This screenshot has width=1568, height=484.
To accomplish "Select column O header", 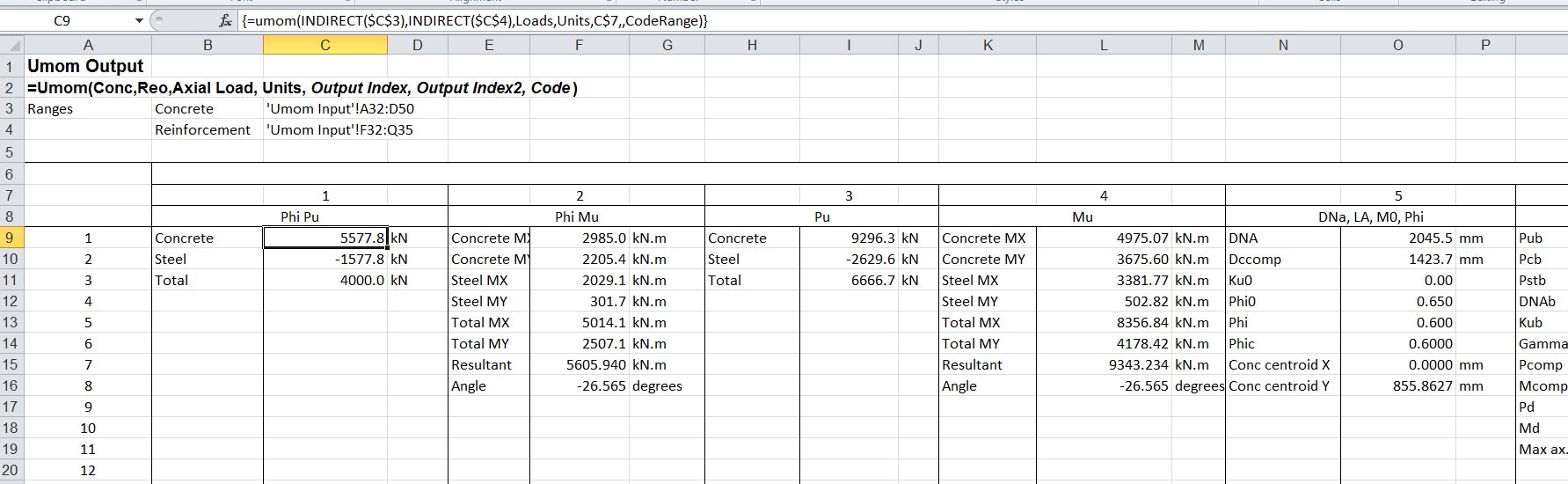I will [x=1397, y=45].
